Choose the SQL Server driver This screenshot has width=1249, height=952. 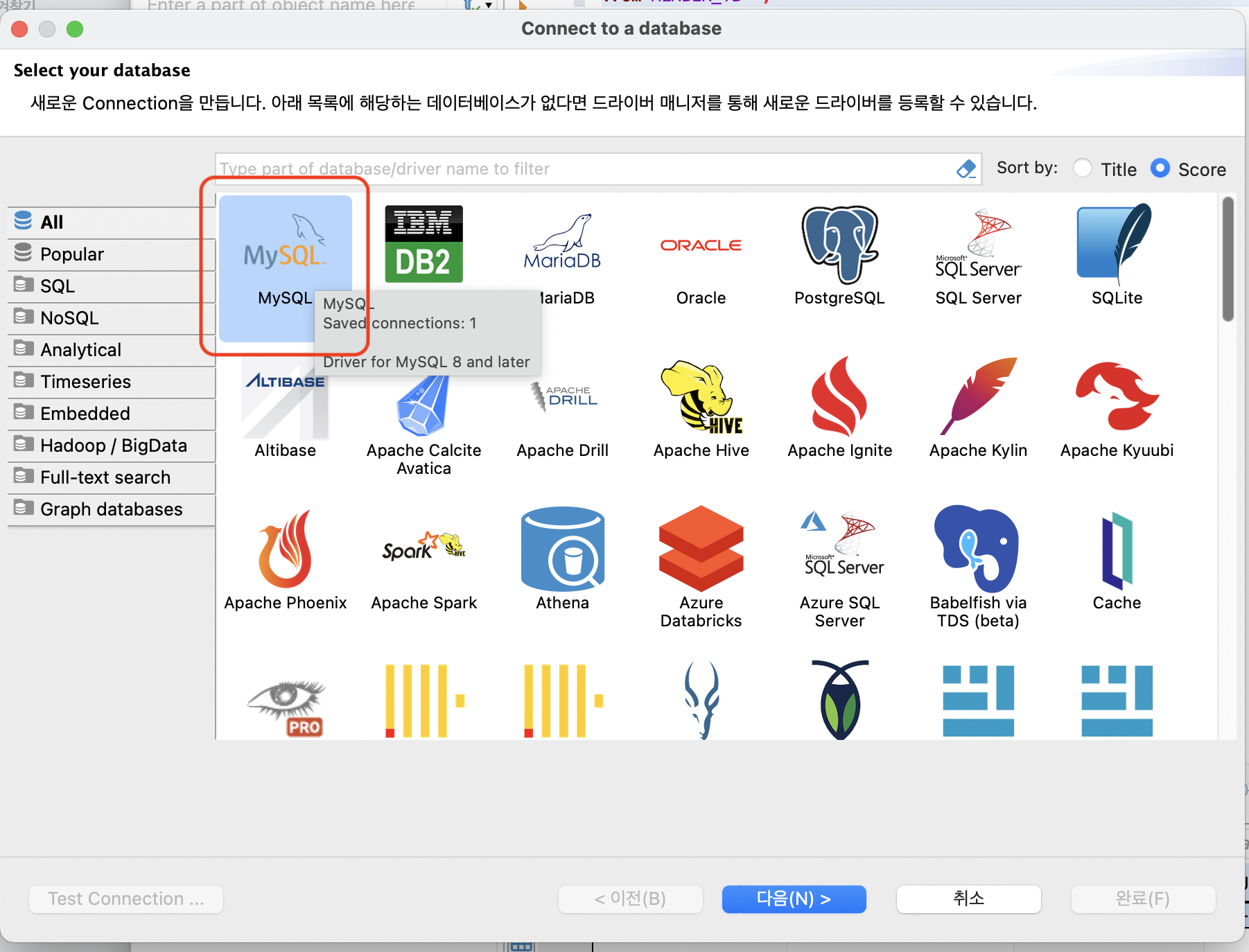click(978, 258)
